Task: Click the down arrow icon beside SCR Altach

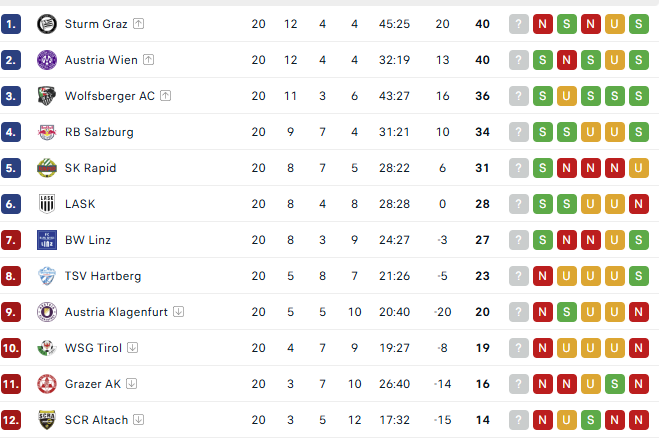Action: (139, 420)
